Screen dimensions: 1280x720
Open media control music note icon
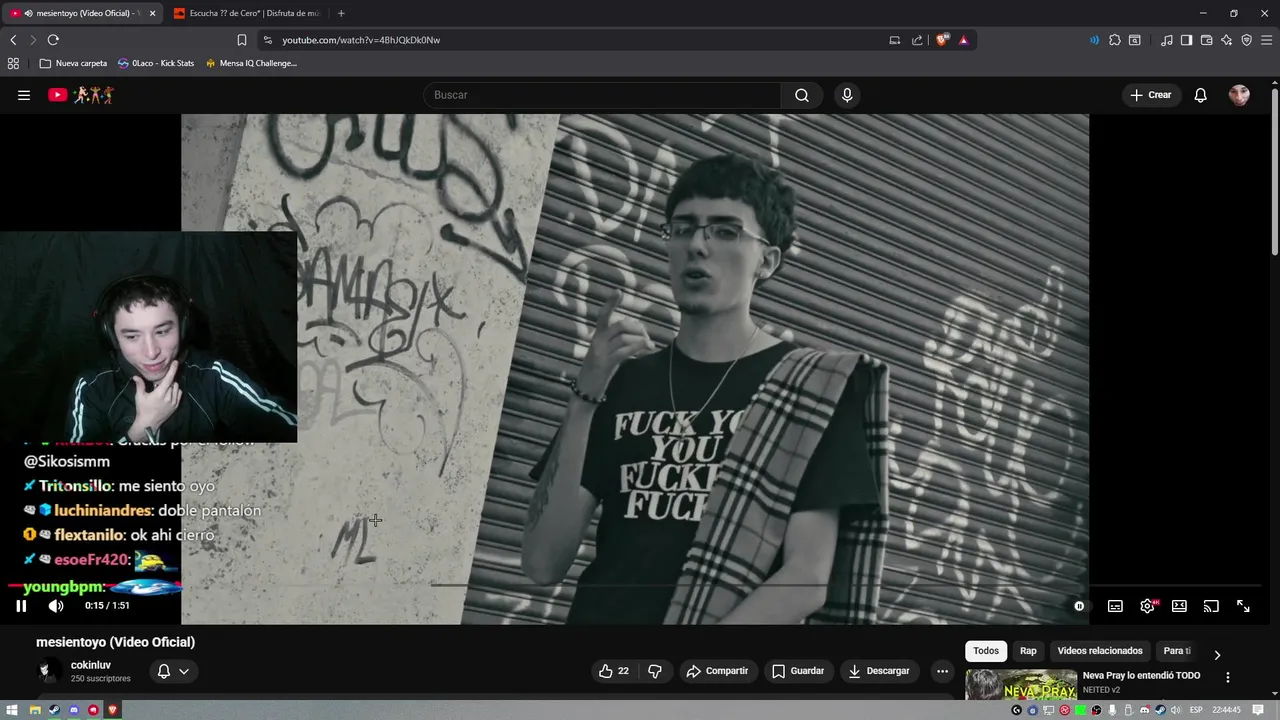[x=1167, y=40]
